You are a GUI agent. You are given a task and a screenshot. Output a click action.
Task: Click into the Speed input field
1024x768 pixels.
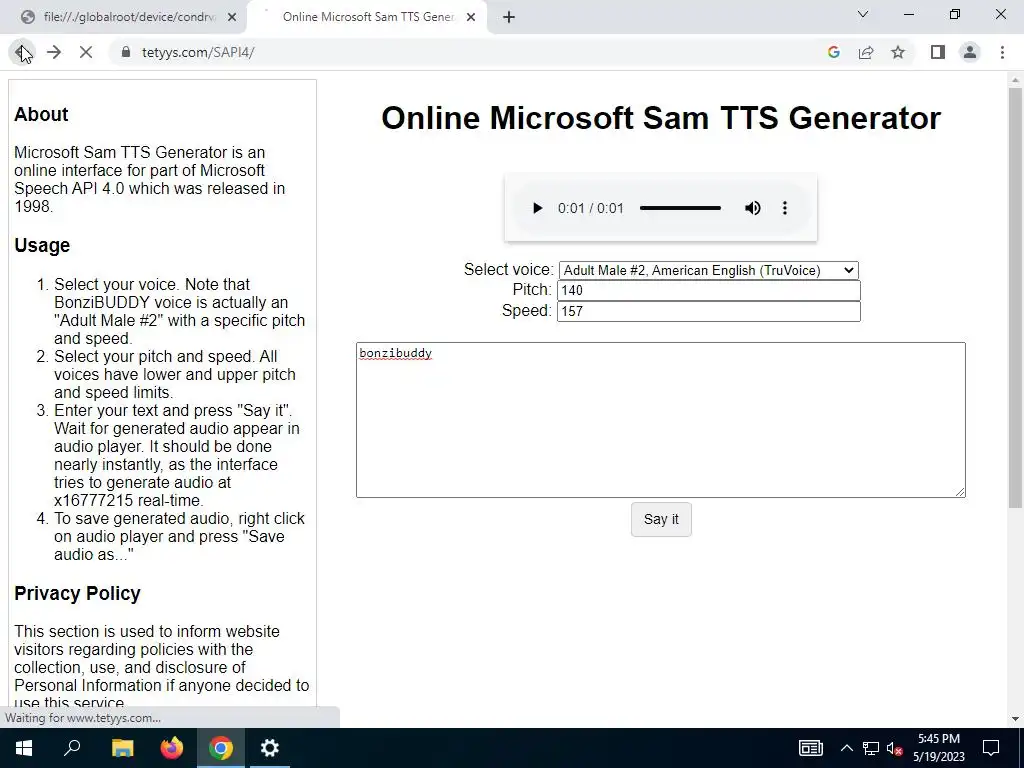coord(709,312)
